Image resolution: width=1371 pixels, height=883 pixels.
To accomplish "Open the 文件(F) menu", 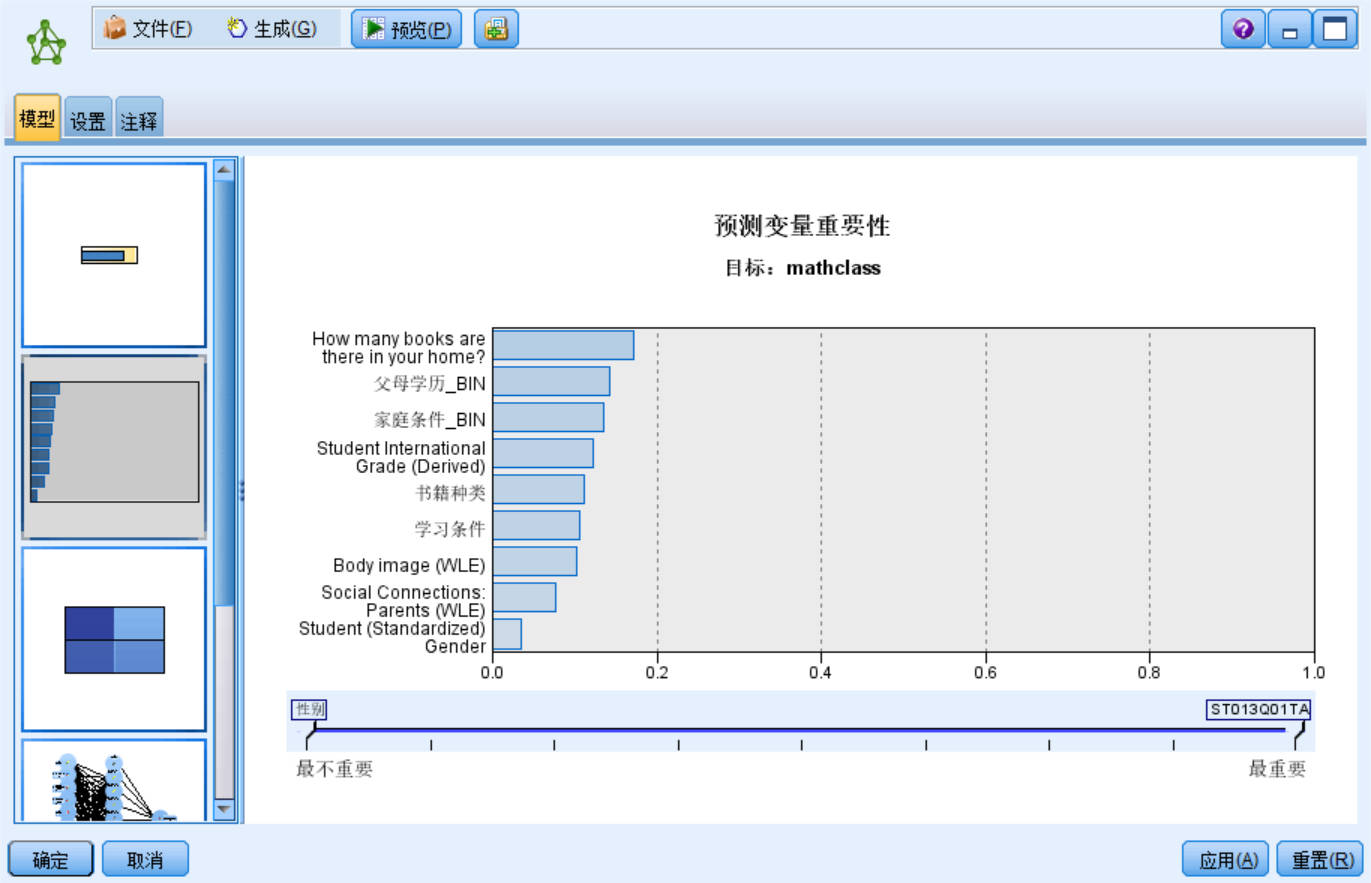I will click(x=149, y=29).
